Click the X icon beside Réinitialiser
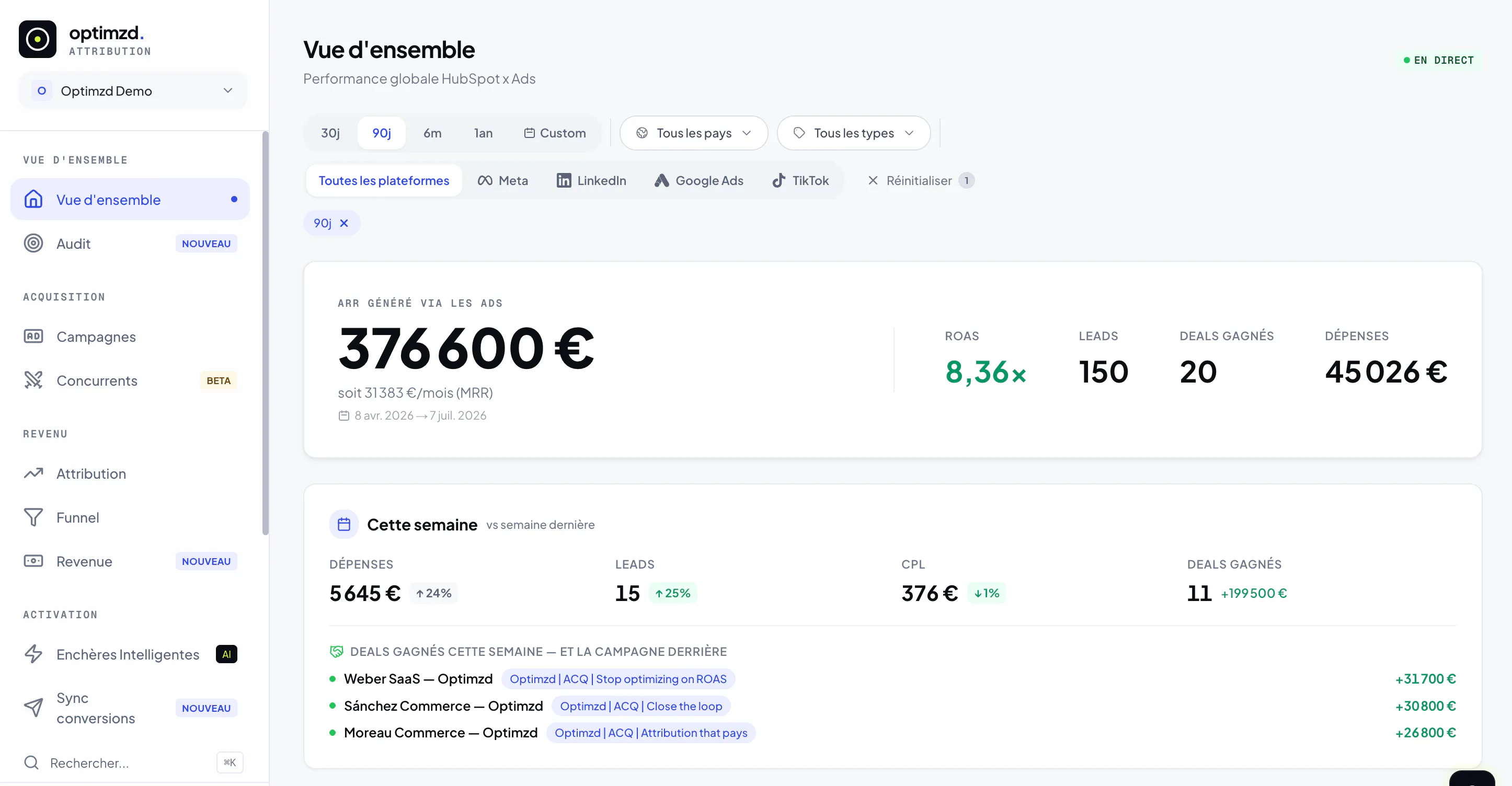 [x=874, y=181]
